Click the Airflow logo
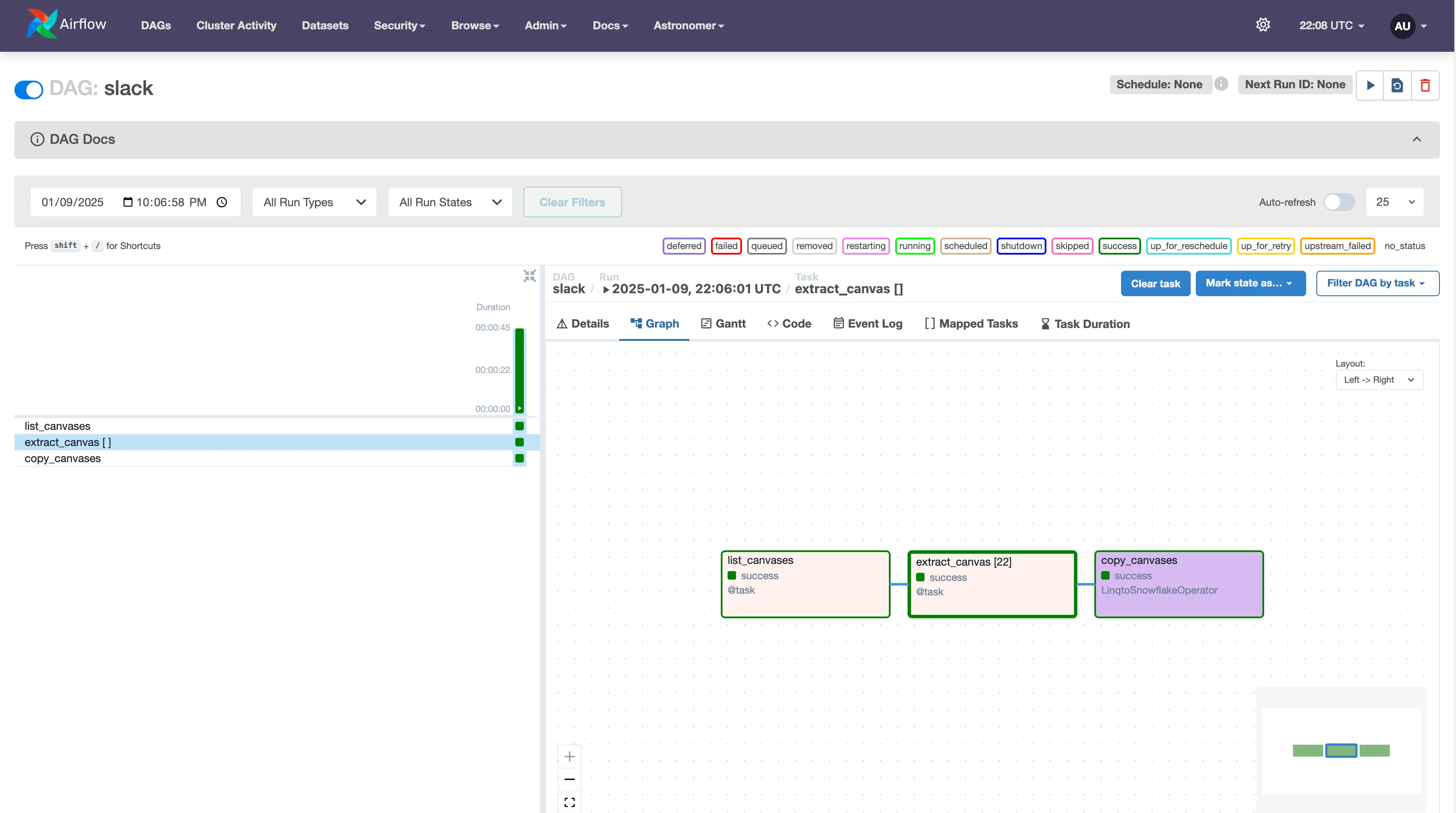Viewport: 1456px width, 813px height. [66, 24]
